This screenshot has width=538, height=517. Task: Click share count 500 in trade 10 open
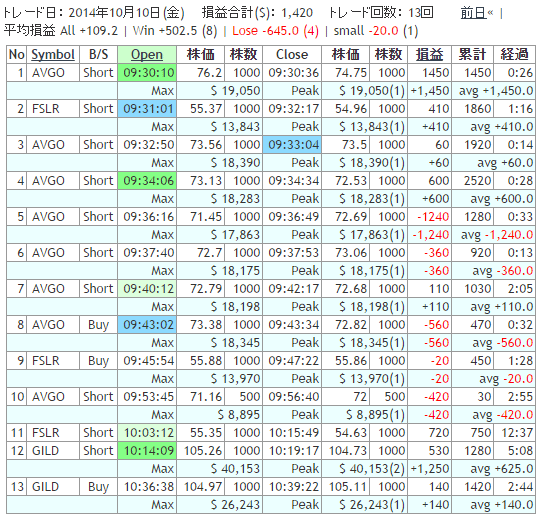(244, 397)
